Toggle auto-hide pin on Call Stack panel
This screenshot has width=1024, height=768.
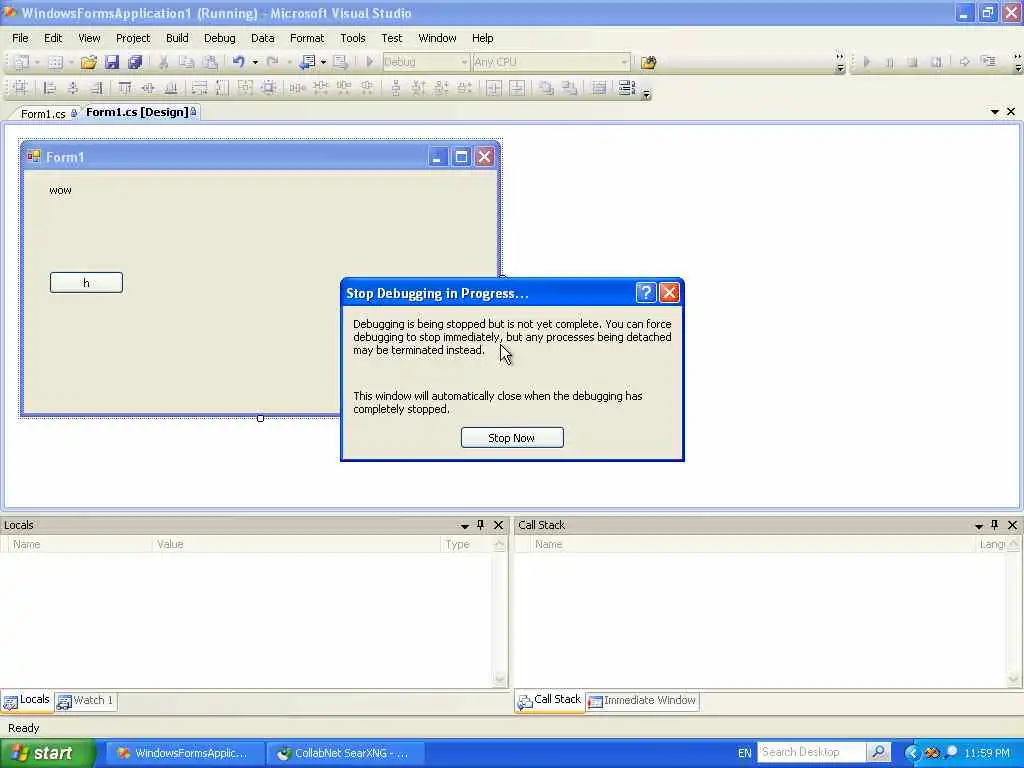point(995,525)
